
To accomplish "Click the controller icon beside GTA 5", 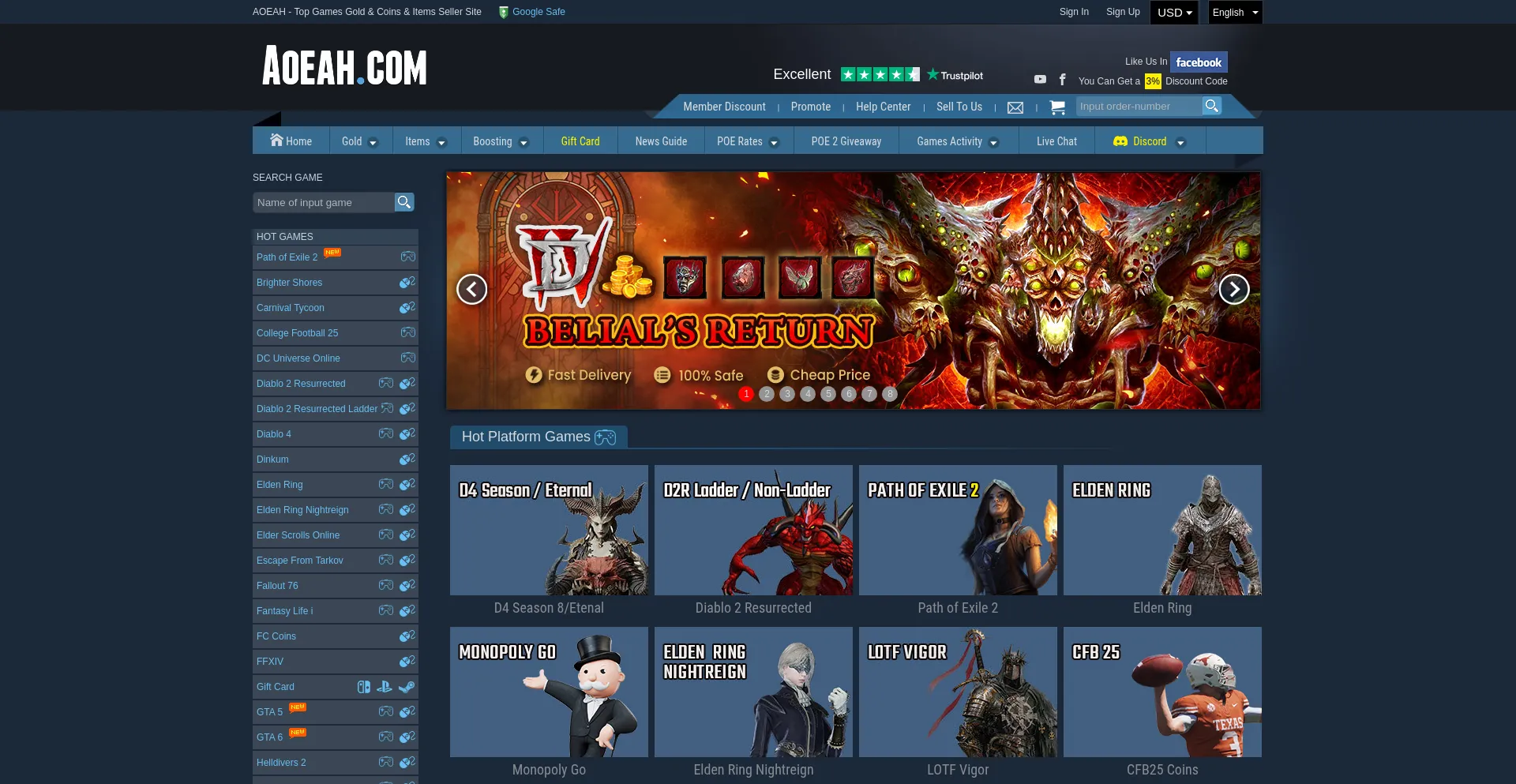I will click(385, 711).
